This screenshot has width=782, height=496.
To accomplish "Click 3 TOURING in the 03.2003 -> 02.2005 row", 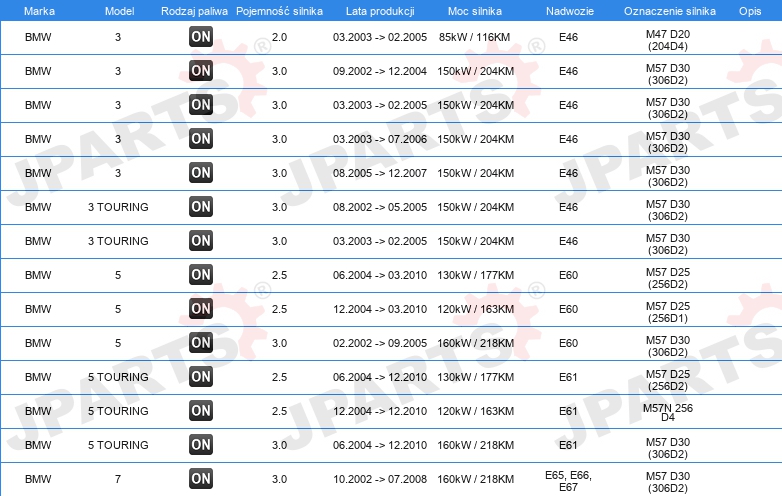I will 118,241.
